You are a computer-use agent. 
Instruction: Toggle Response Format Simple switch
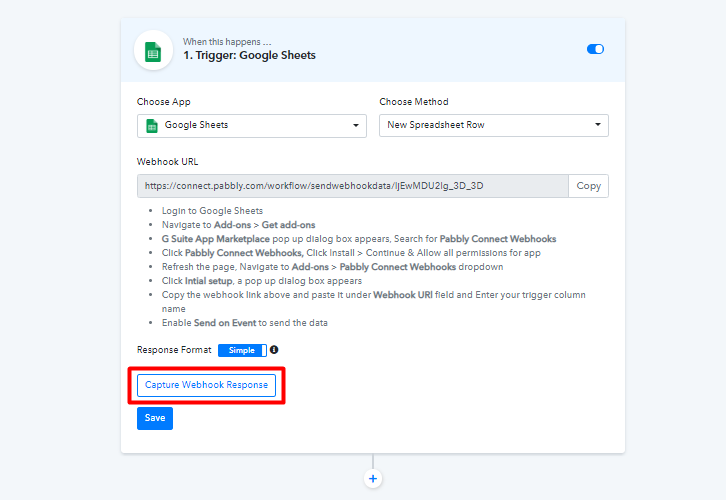coord(243,350)
